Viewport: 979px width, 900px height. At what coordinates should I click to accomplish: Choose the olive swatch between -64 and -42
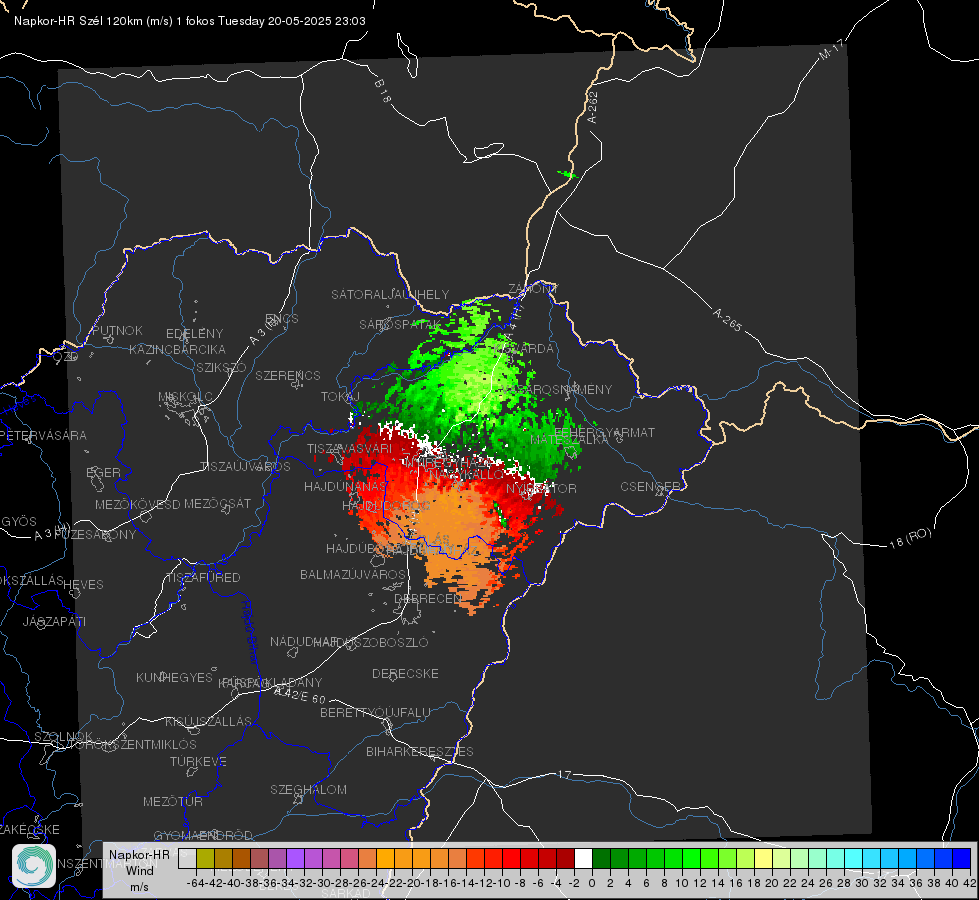coord(205,859)
